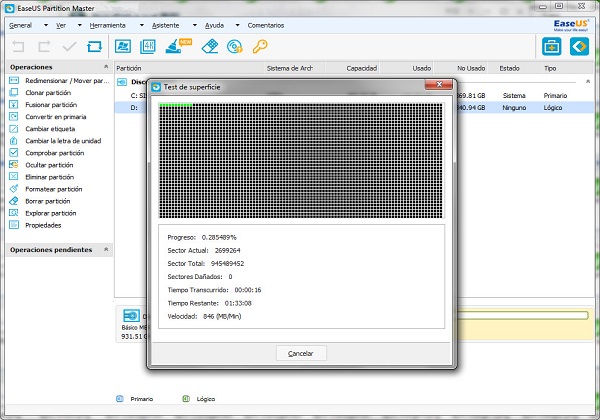Collapse the Operaciones panel
Viewport: 600px width, 420px height.
click(x=106, y=67)
